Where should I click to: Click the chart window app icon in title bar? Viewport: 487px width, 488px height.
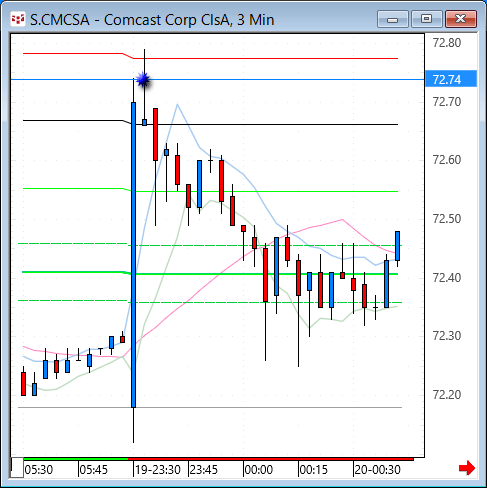(x=18, y=19)
